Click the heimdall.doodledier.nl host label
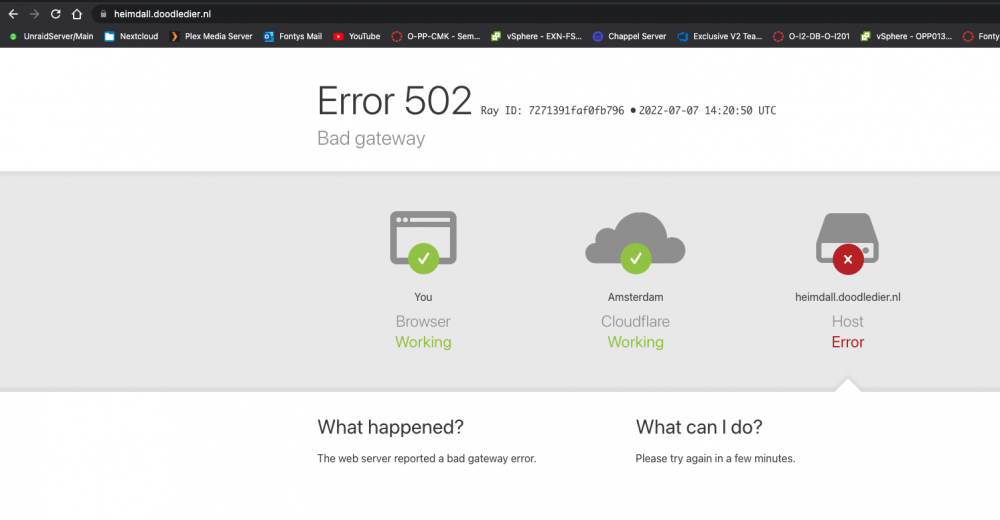 click(848, 297)
